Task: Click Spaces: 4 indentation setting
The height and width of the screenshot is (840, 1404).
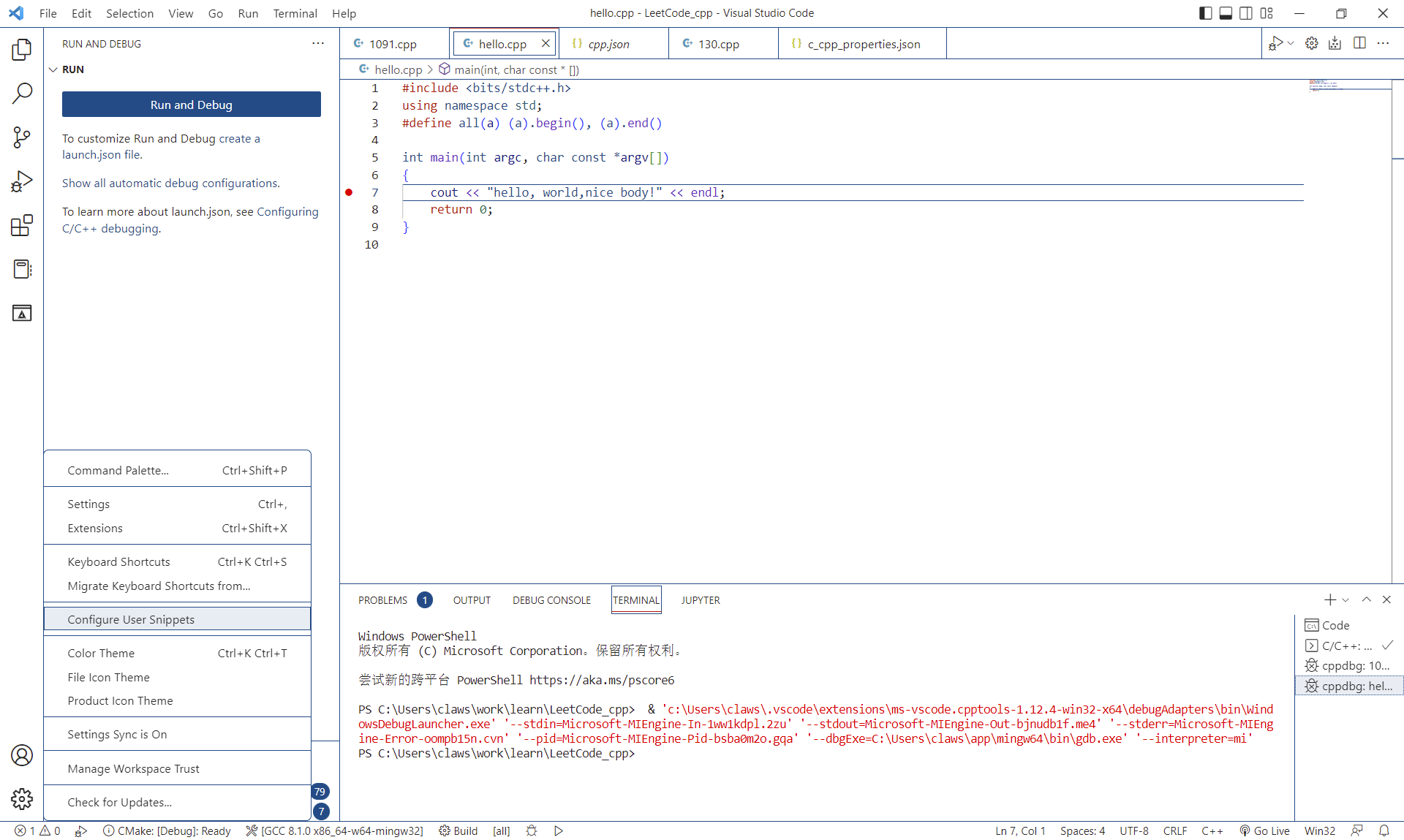Action: tap(1082, 830)
